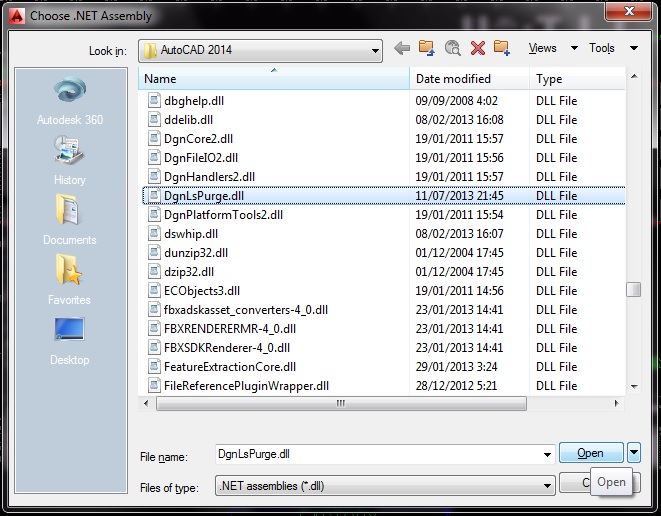Click date 29/01/2013 3:24
Image resolution: width=661 pixels, height=516 pixels.
point(456,366)
